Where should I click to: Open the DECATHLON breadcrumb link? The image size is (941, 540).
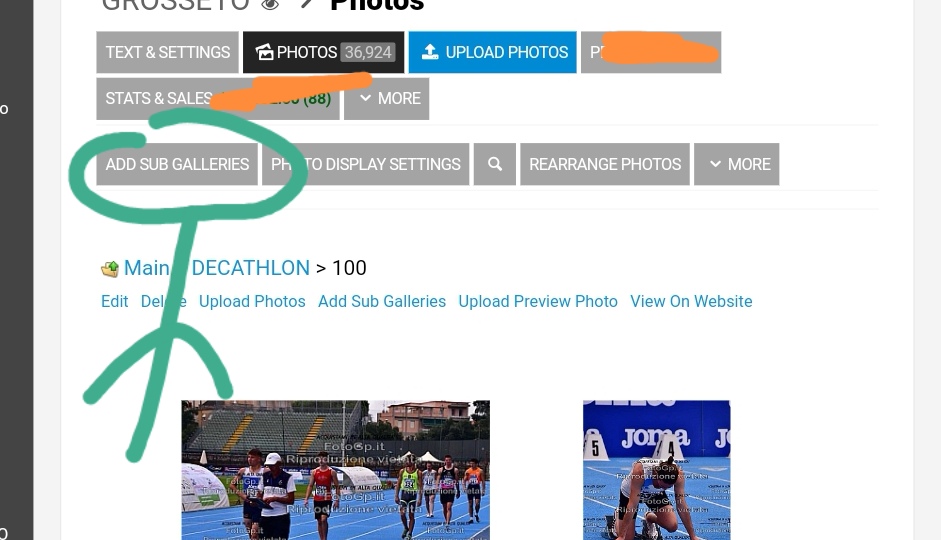pos(251,268)
